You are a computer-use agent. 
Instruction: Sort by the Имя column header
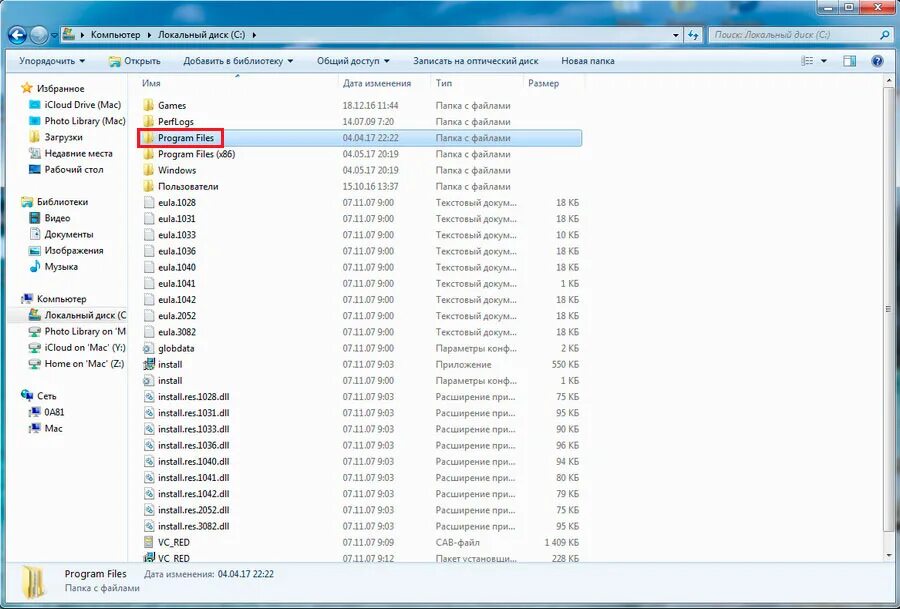tap(151, 83)
